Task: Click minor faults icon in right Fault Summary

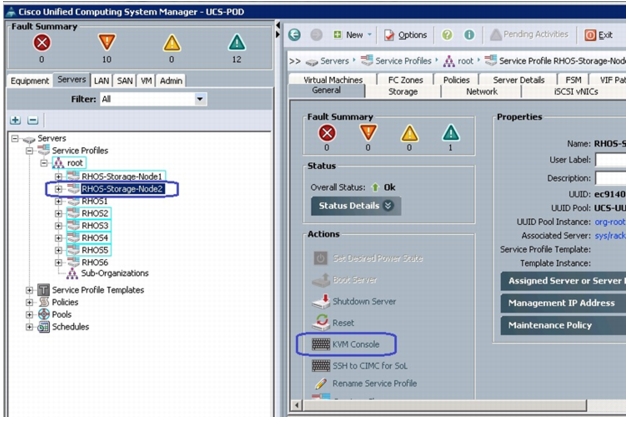Action: (x=409, y=133)
